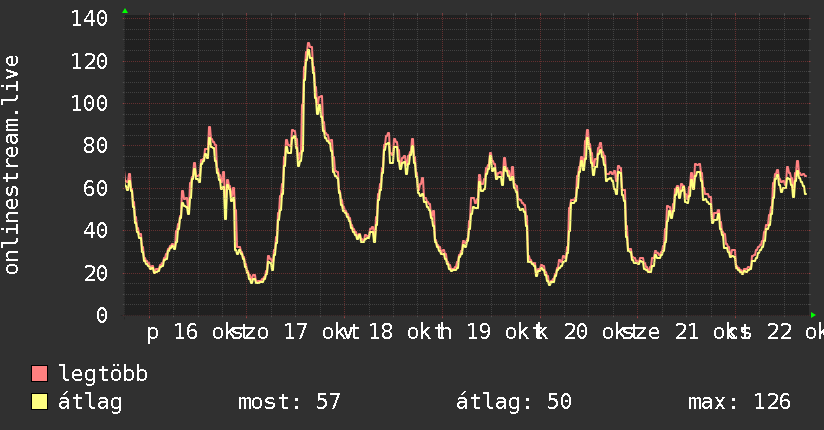Click the '19' date label on x-axis
The height and width of the screenshot is (430, 824).
[x=479, y=332]
